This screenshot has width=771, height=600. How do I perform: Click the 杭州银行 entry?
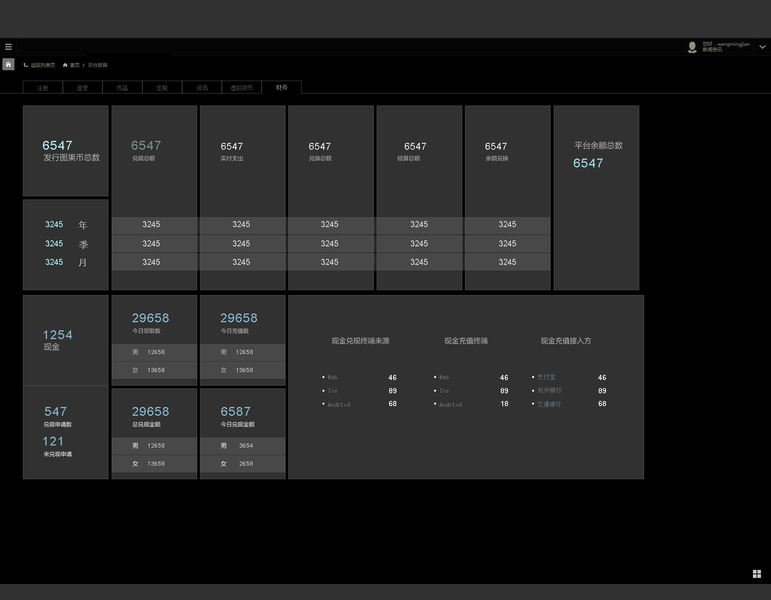(x=549, y=390)
